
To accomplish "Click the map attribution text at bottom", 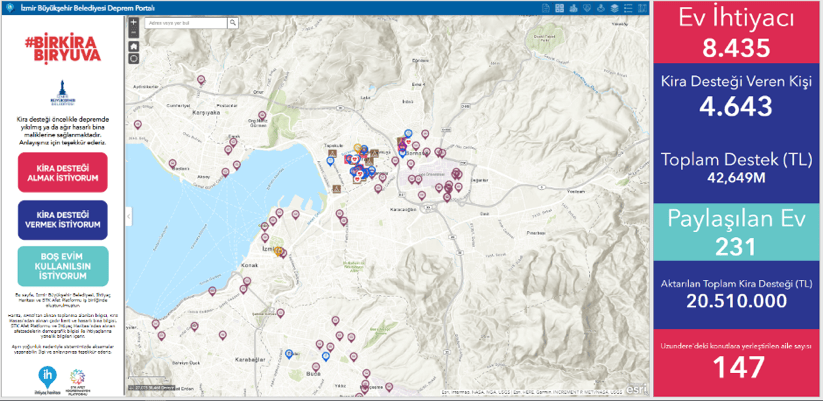I will coord(531,391).
